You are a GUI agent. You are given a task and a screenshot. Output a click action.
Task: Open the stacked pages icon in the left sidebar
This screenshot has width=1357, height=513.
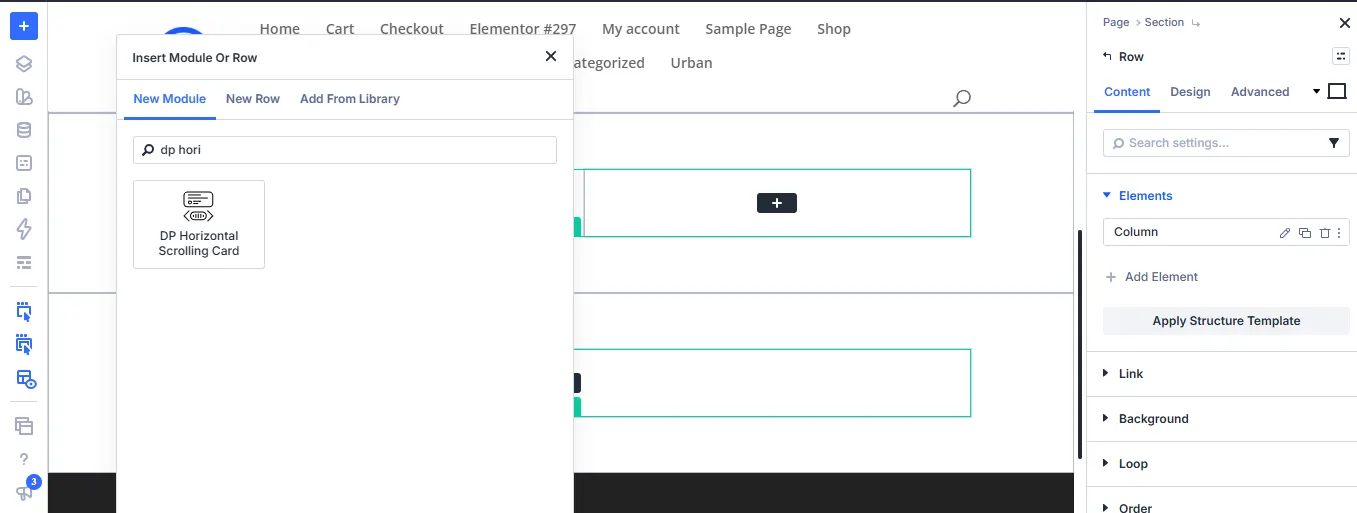[24, 196]
